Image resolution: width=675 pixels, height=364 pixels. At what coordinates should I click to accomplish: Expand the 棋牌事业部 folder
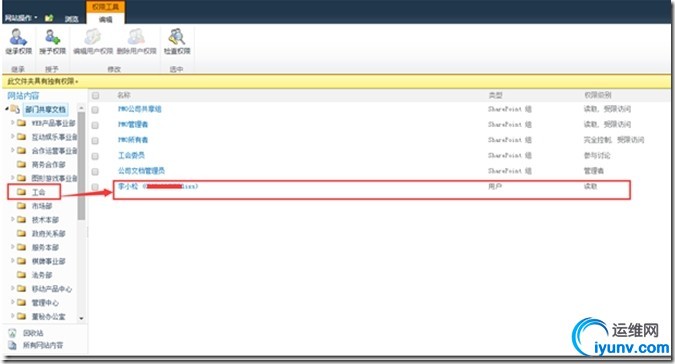(12, 260)
